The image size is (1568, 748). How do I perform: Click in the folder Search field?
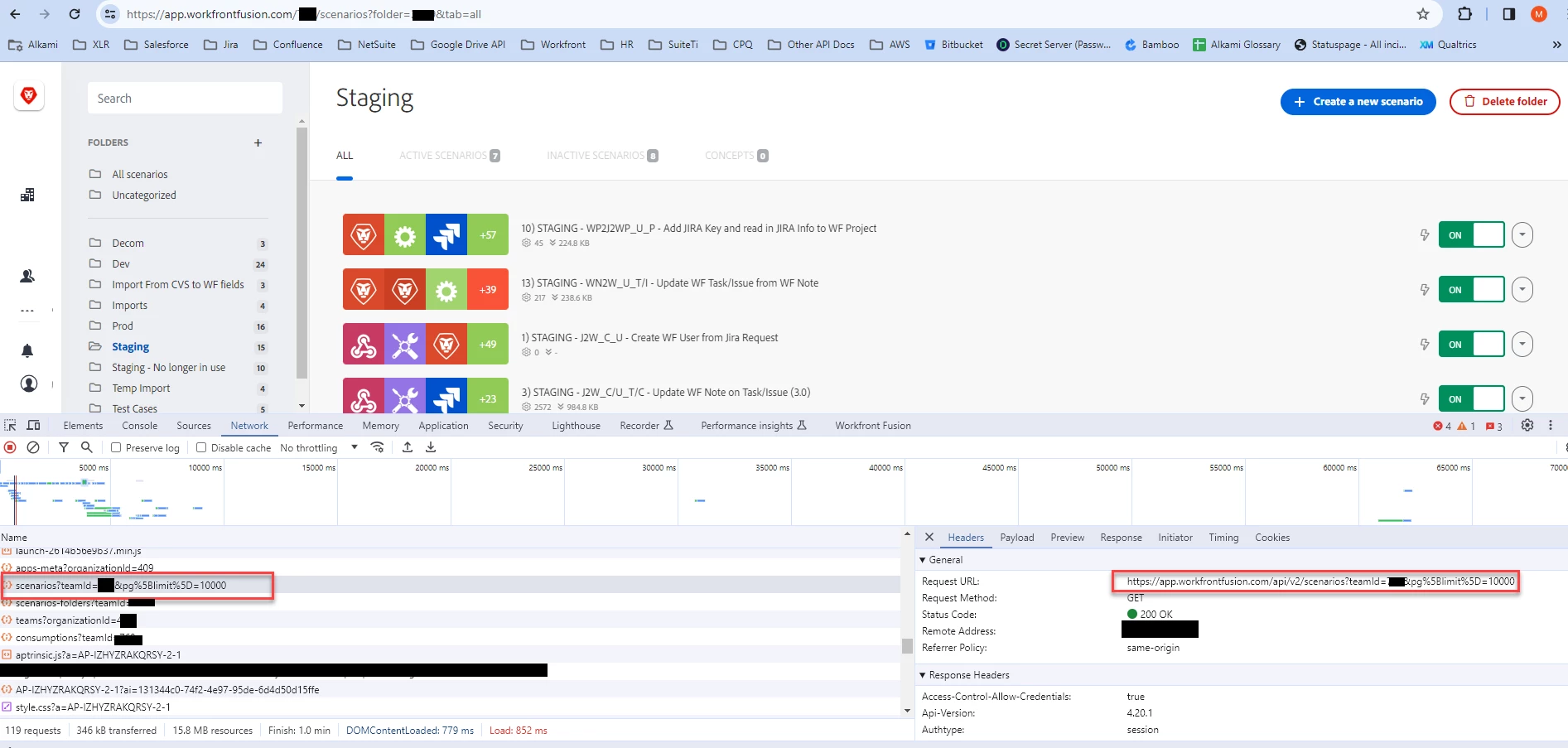185,99
